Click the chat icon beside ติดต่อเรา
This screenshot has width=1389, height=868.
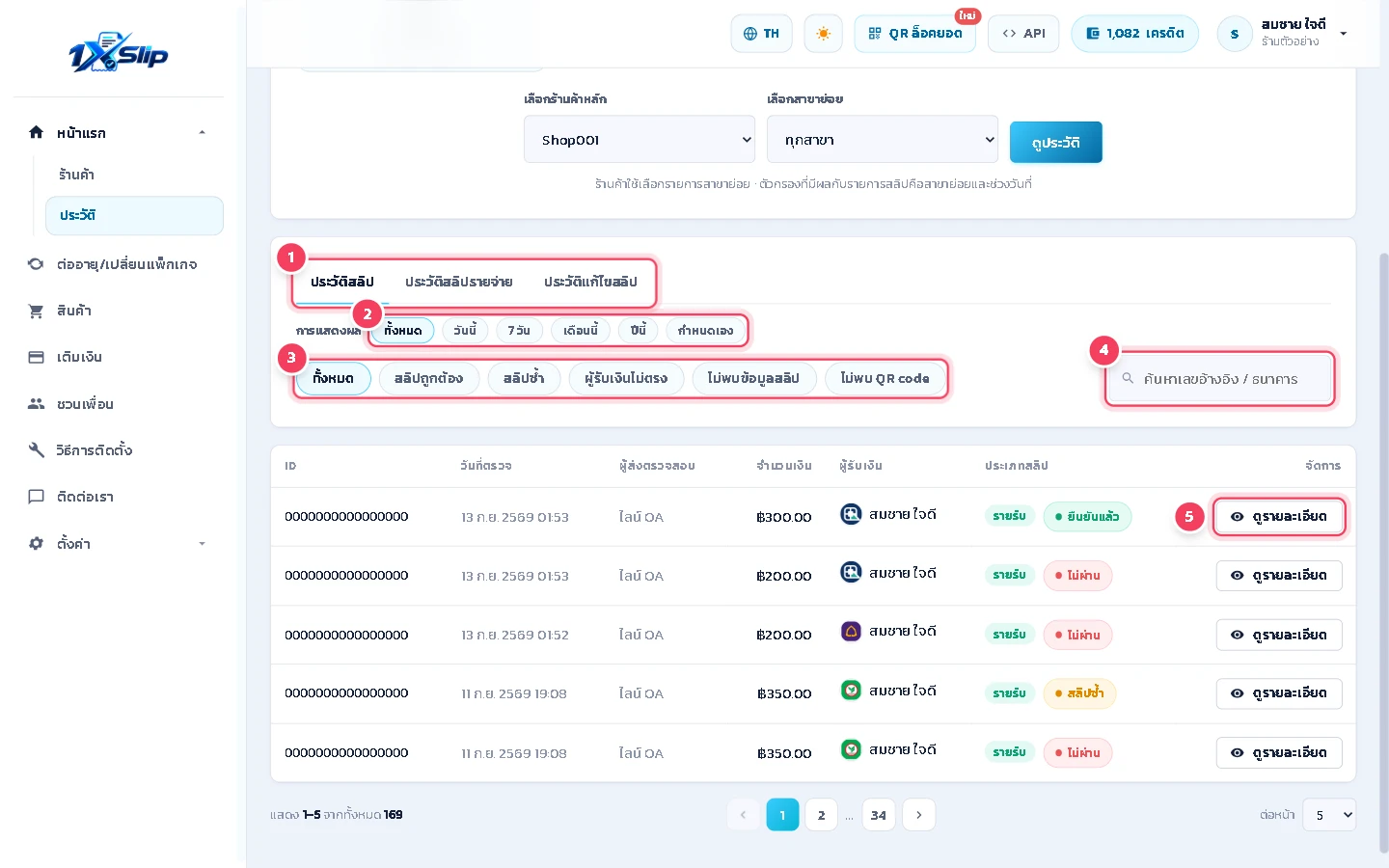pyautogui.click(x=36, y=497)
